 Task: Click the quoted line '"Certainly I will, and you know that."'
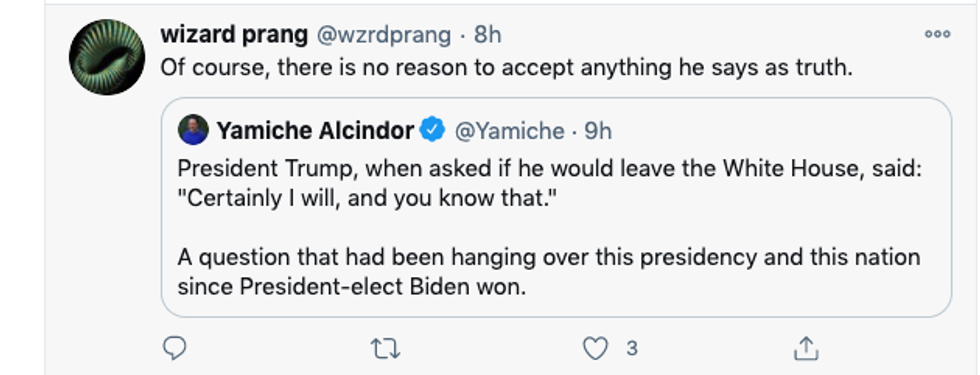(x=367, y=199)
